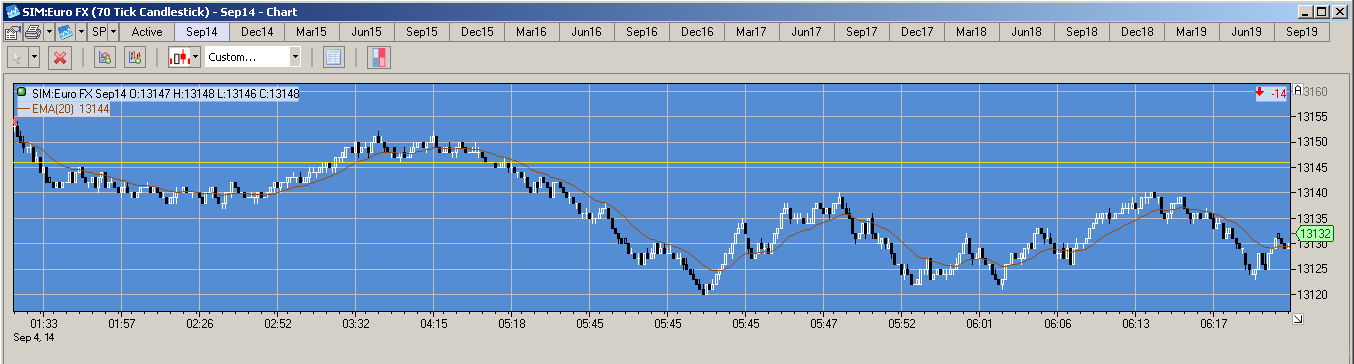The height and width of the screenshot is (364, 1354).
Task: Maximize the chart window
Action: [x=1322, y=11]
